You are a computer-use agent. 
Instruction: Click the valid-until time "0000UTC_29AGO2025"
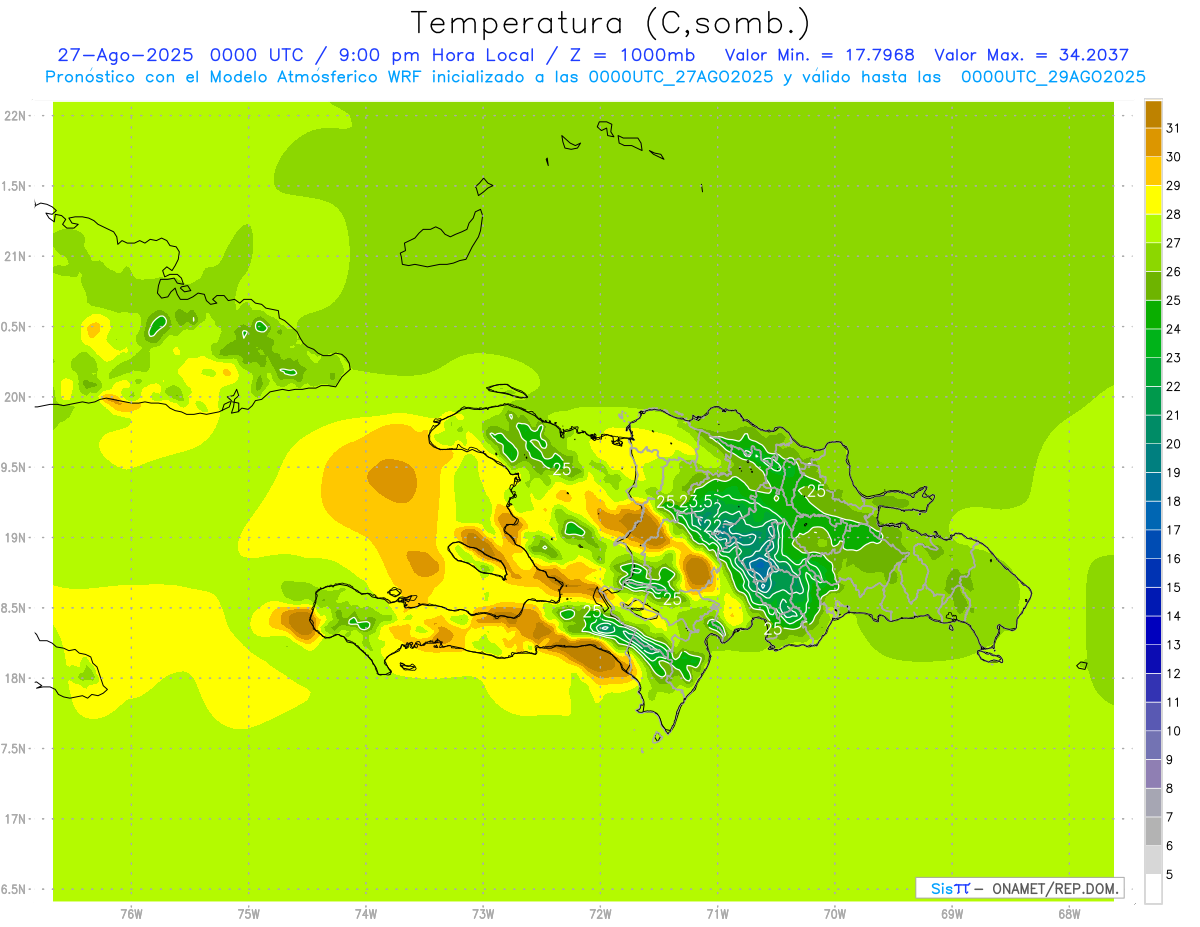point(1053,77)
